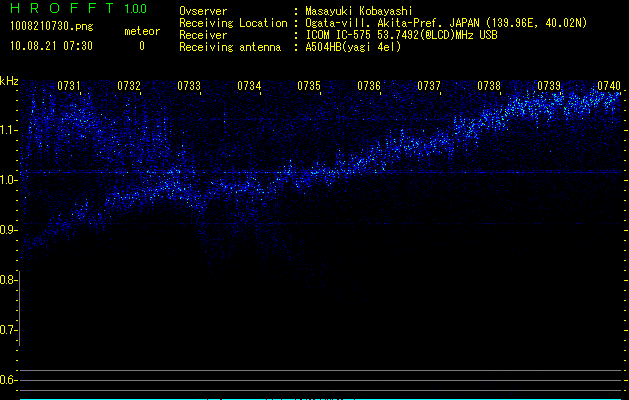Click the HROFFT title text

(x=62, y=8)
